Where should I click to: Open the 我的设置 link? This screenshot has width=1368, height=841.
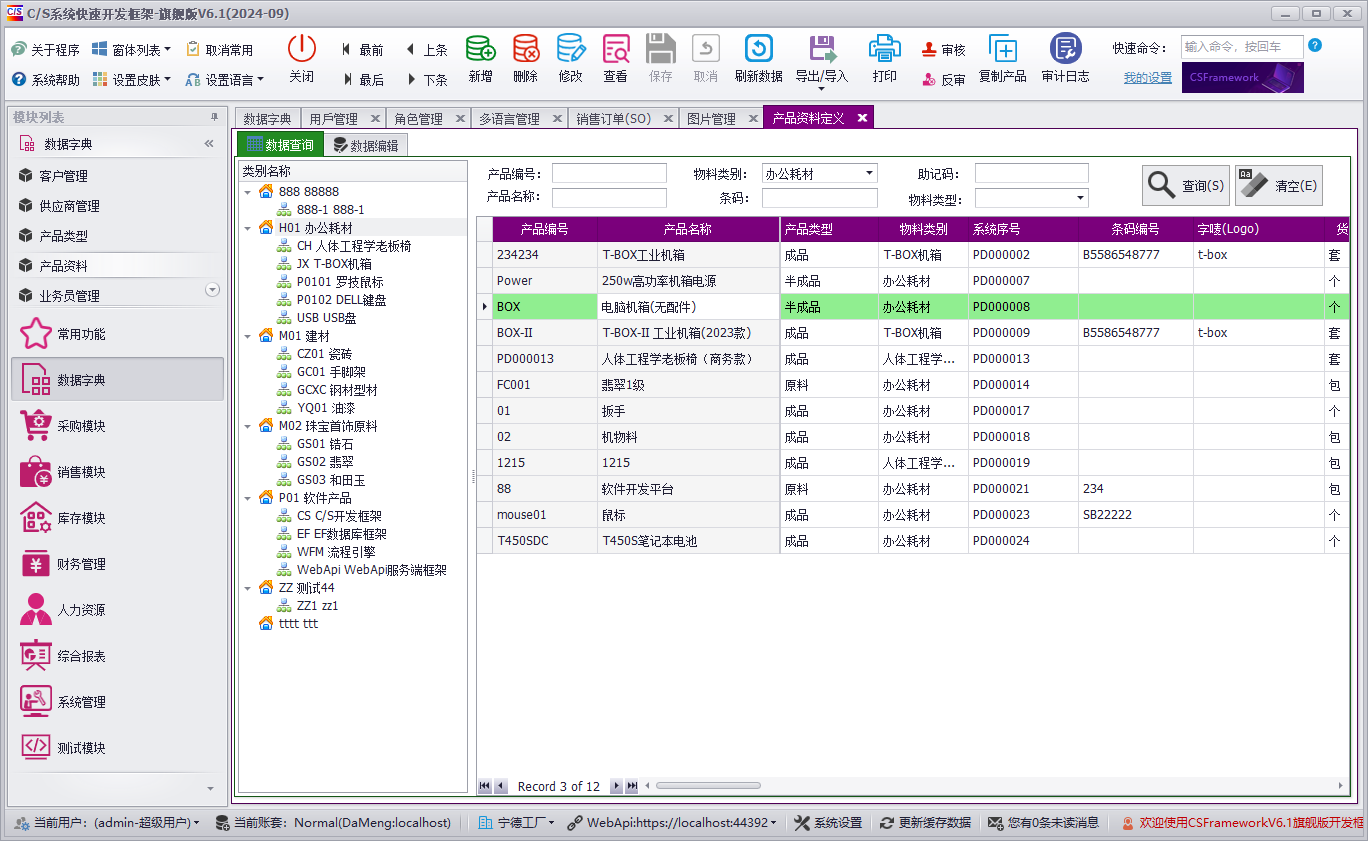1147,78
